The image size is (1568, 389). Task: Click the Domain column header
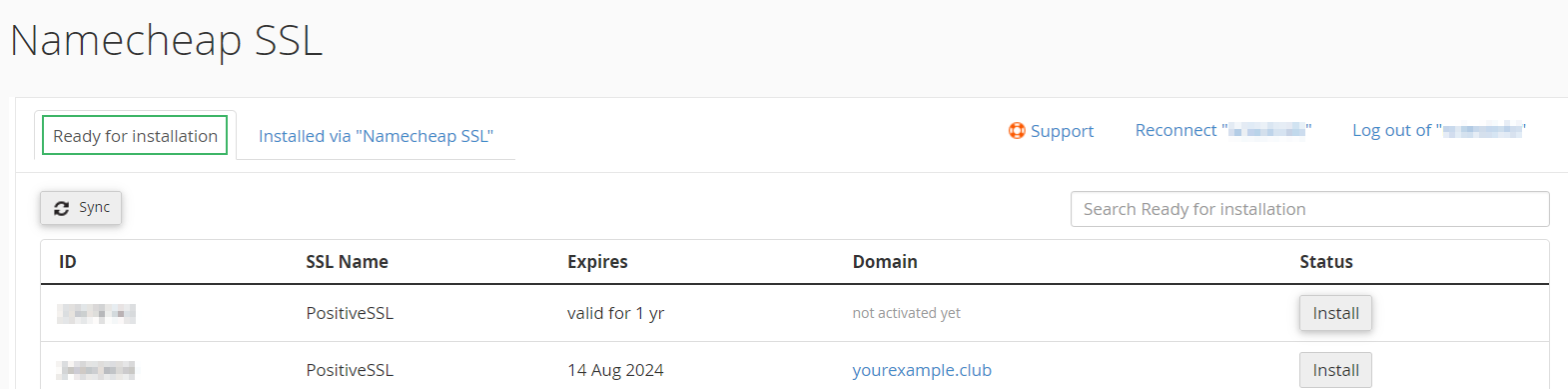(x=885, y=262)
